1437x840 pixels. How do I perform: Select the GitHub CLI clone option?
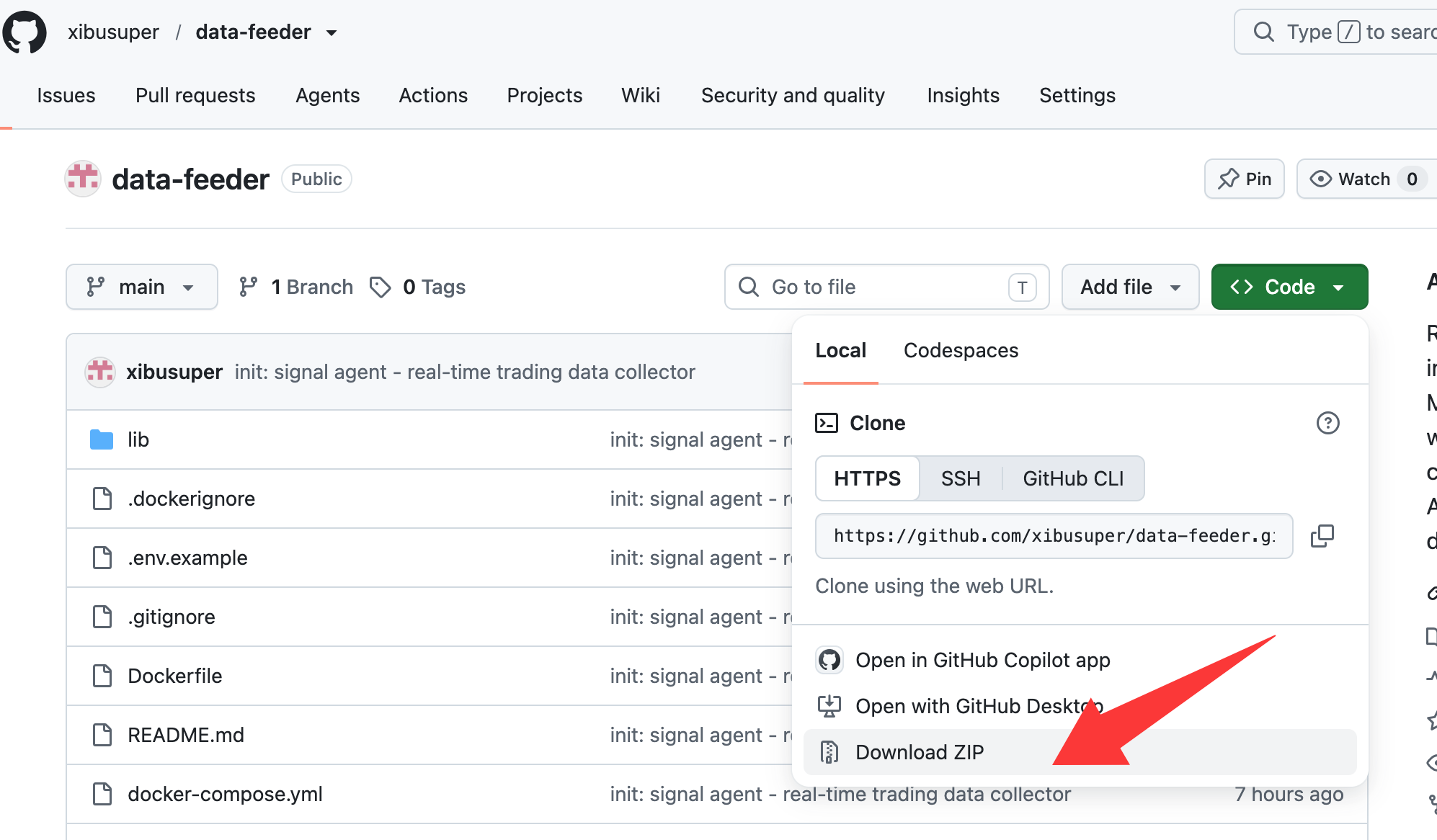pos(1073,478)
